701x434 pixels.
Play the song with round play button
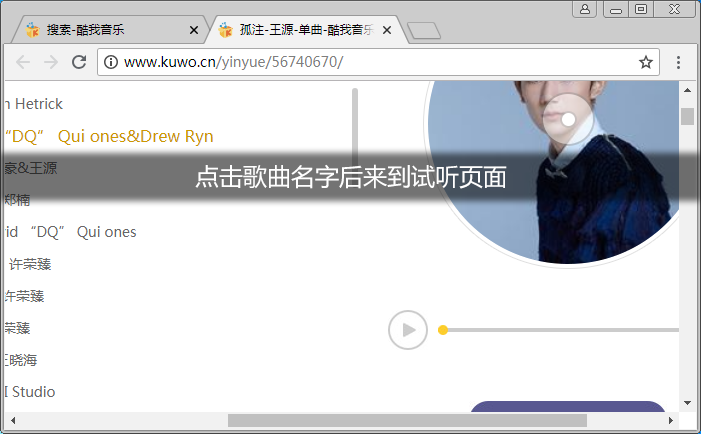point(408,330)
